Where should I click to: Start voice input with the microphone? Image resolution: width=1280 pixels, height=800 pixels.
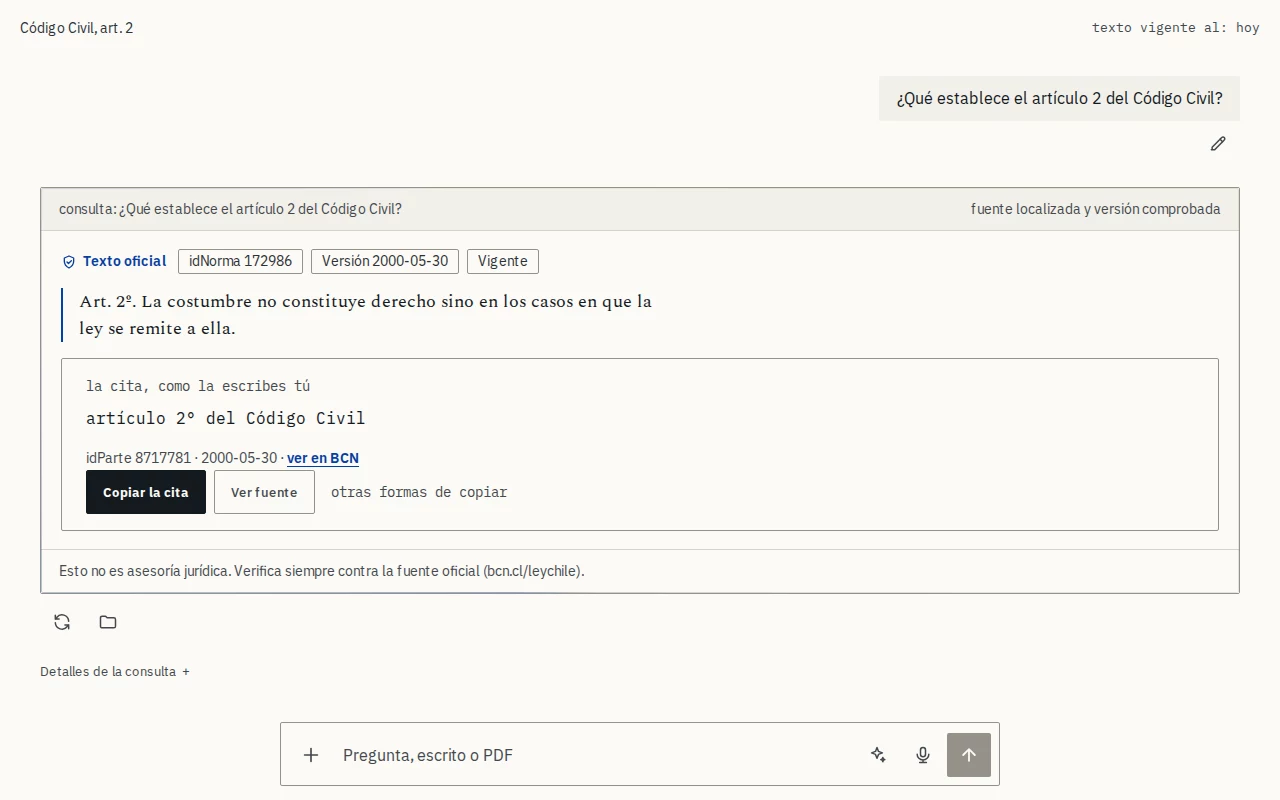click(x=923, y=755)
